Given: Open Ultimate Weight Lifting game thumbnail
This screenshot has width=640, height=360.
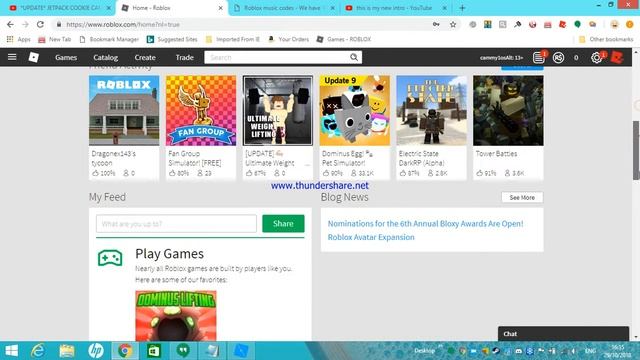Looking at the screenshot, I should [x=278, y=110].
